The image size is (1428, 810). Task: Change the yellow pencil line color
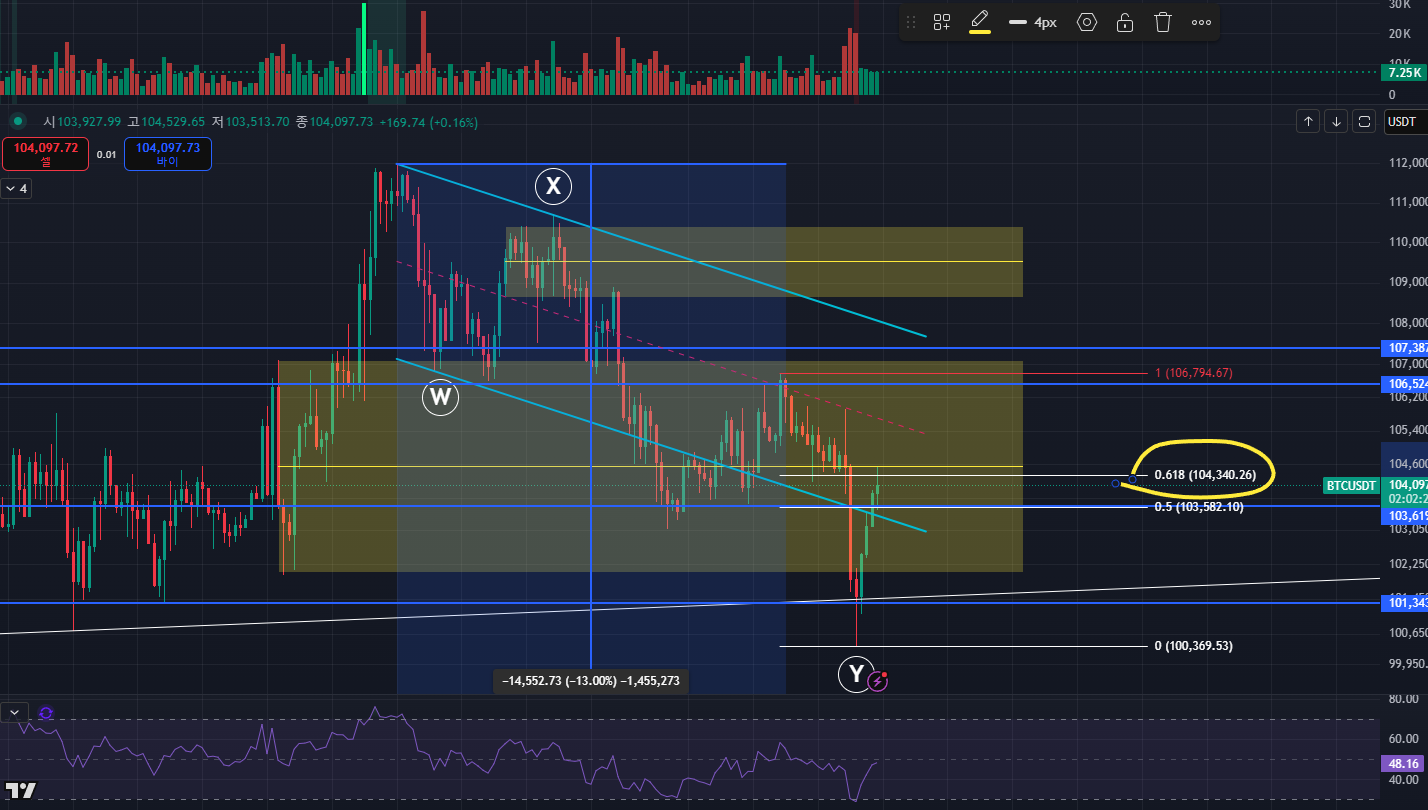[980, 22]
